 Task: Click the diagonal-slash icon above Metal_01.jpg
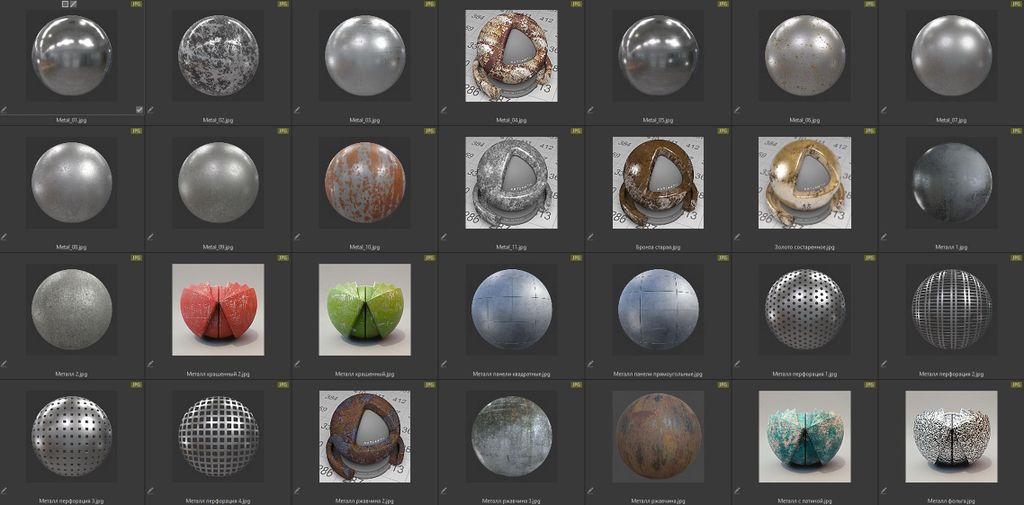click(x=73, y=4)
